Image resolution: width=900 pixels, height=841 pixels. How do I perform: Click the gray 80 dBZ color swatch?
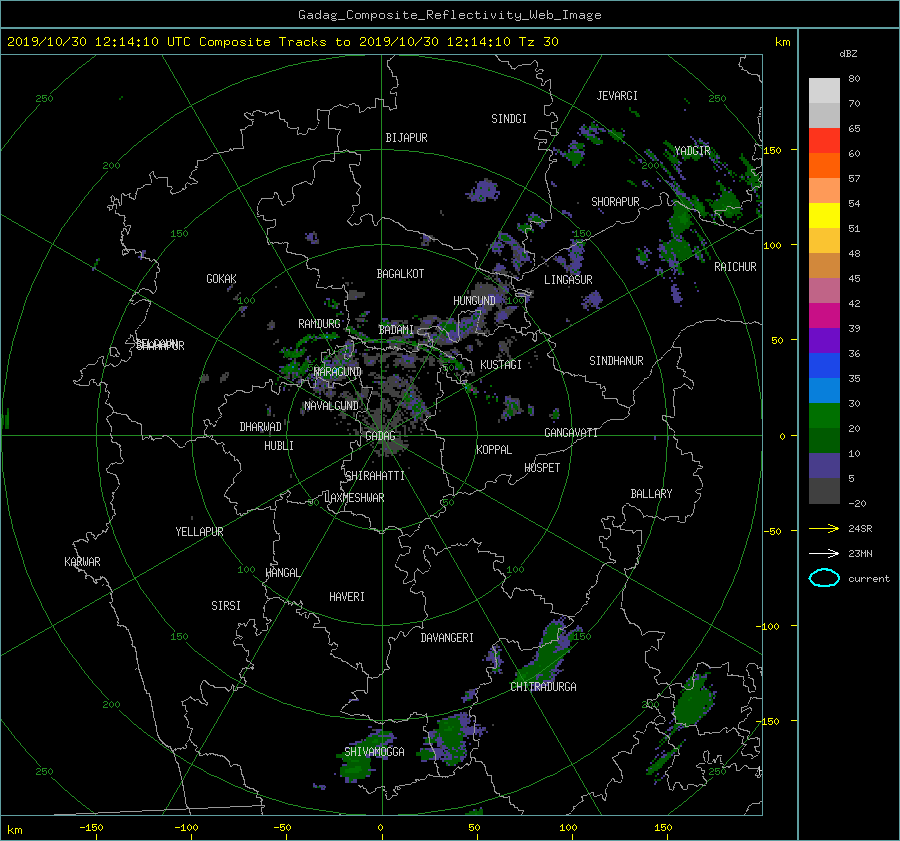824,90
